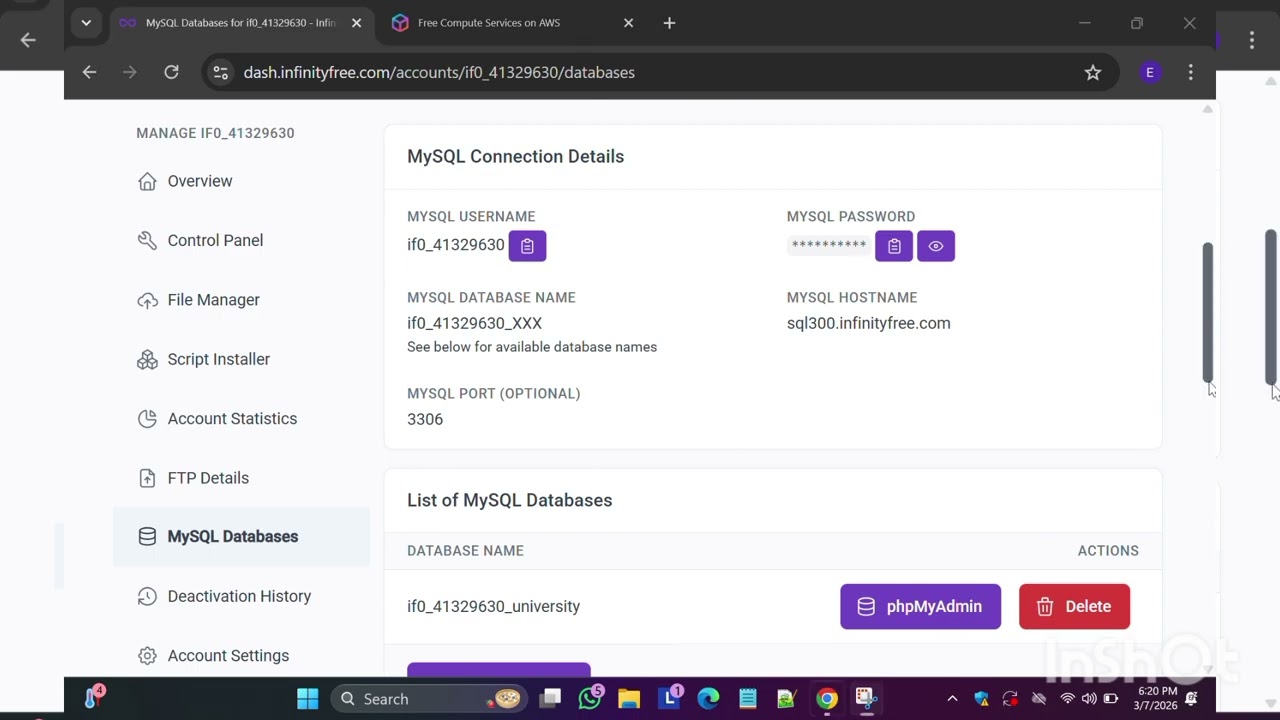Switch to MySQL Databases browser tab
This screenshot has height=720, width=1280.
[x=240, y=23]
